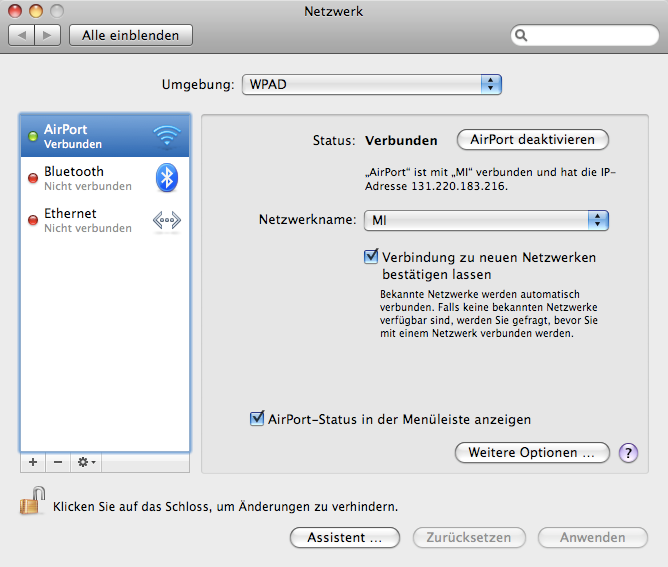Click the Ethernet arrows icon
The image size is (668, 567).
[167, 220]
